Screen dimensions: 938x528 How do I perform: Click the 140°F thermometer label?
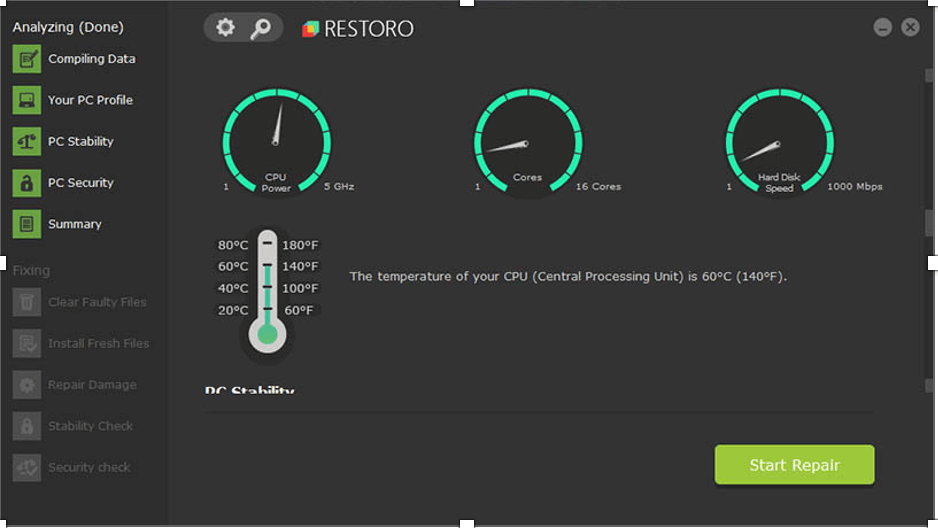300,266
